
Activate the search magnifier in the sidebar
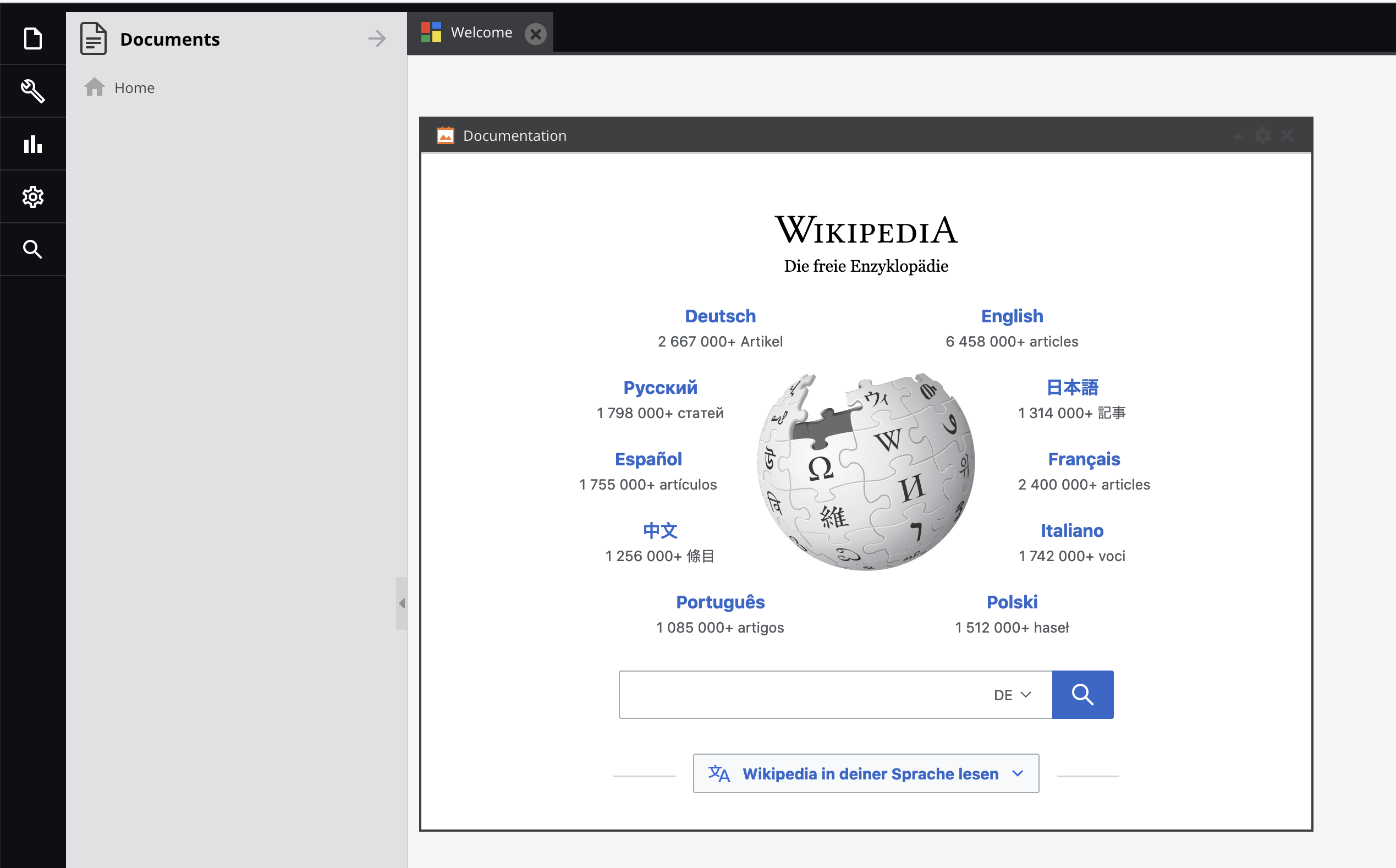click(32, 249)
